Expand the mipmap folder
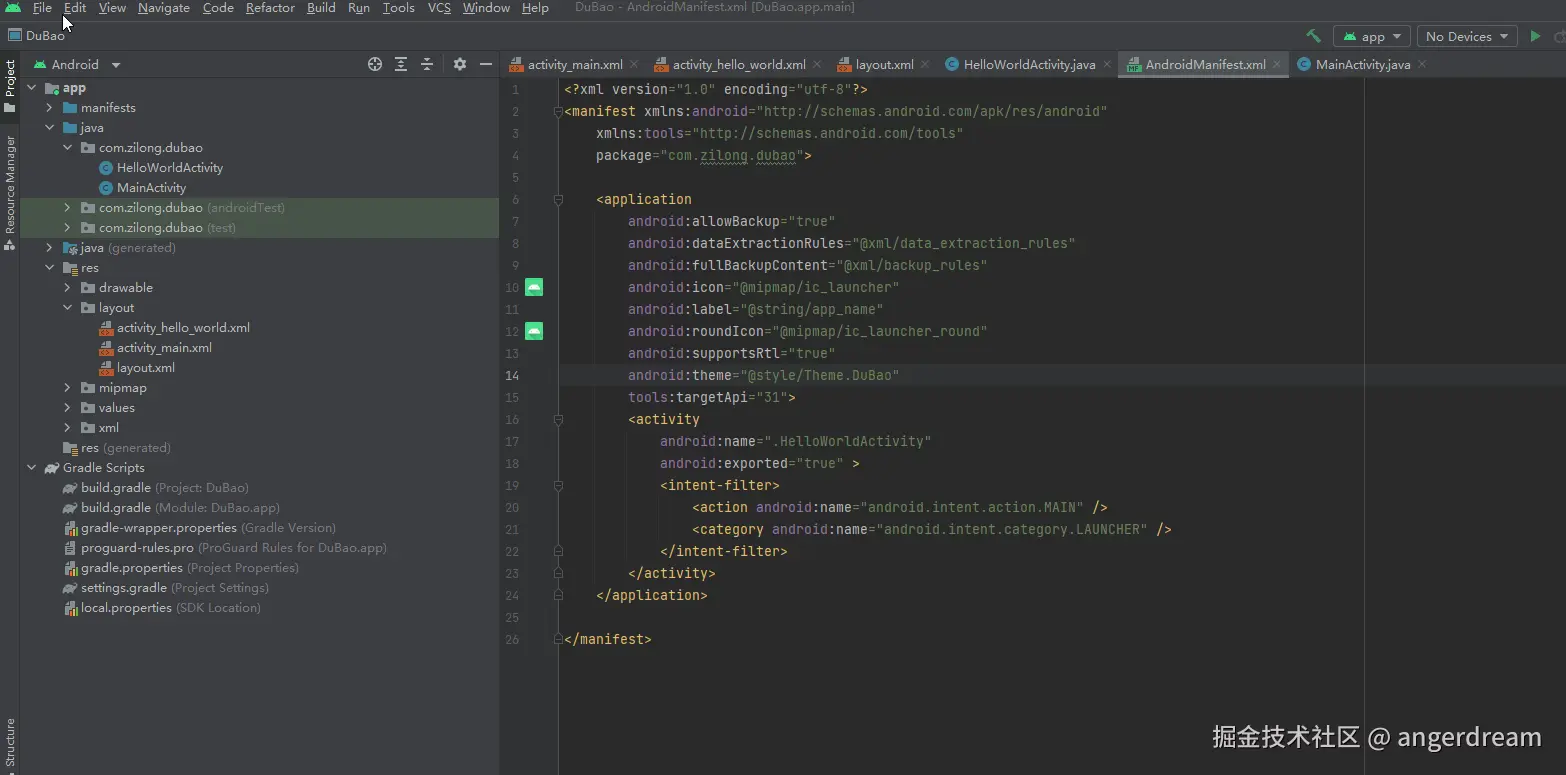Screen dimensions: 1566x775 [67, 388]
